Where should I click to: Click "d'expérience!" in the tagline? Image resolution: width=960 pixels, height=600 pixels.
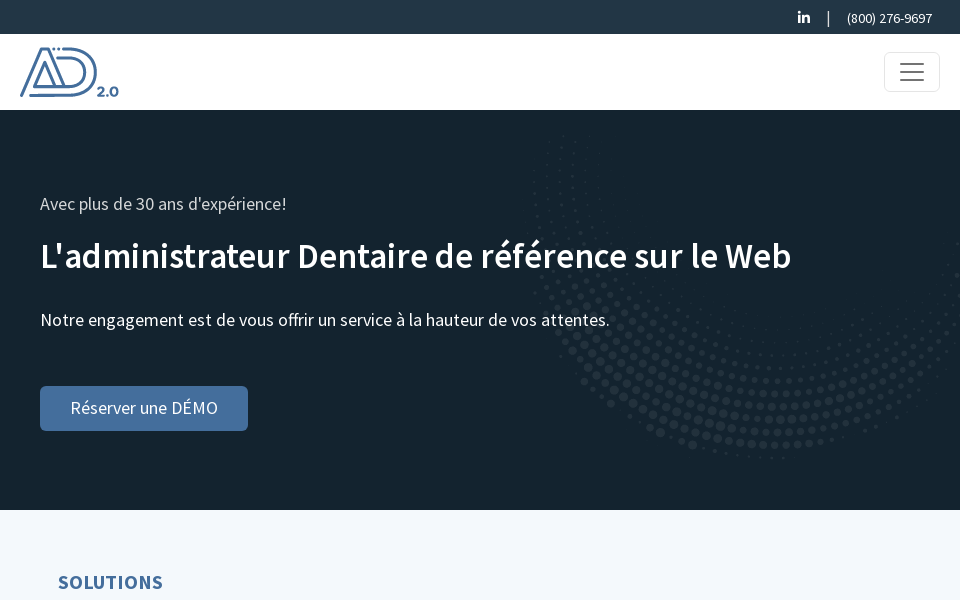[x=237, y=204]
